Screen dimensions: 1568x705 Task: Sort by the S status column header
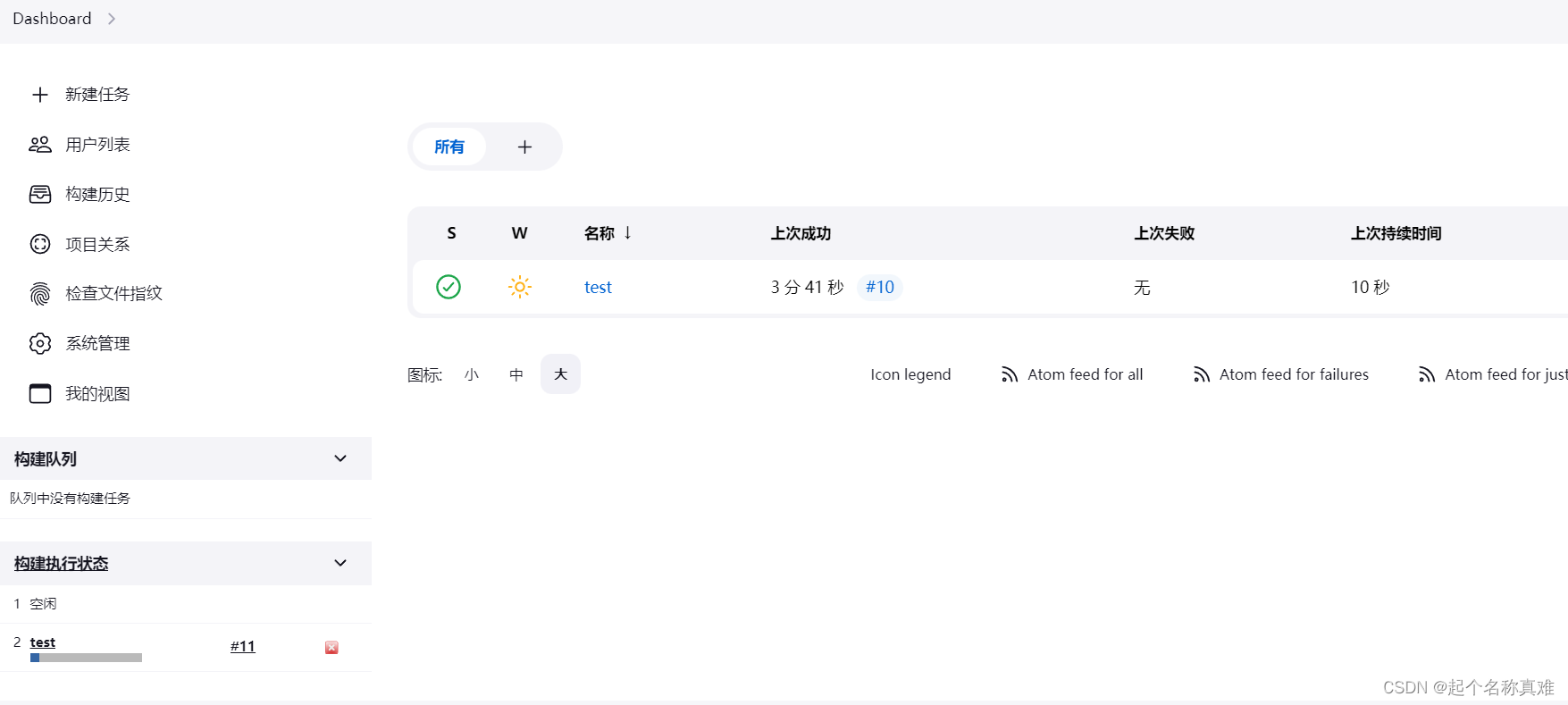point(451,233)
